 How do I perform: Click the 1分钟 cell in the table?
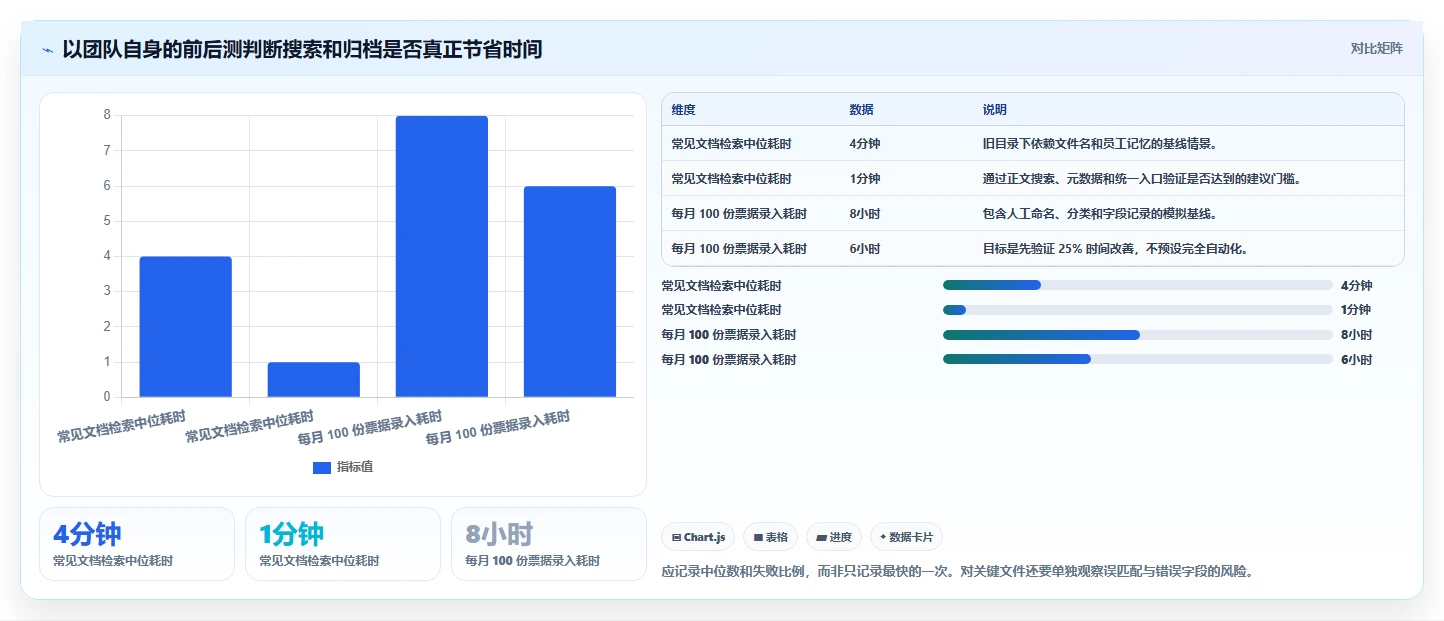tap(865, 179)
